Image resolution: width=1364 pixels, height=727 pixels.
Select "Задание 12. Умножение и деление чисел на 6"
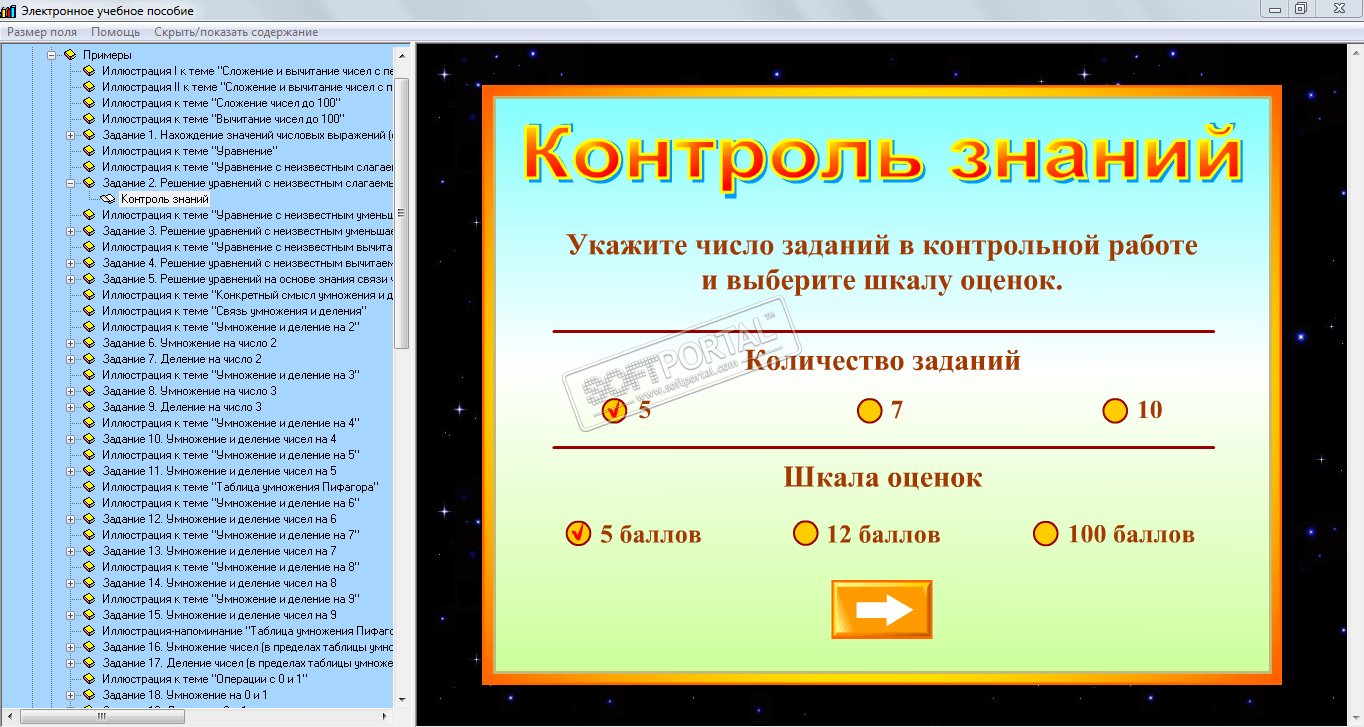219,519
